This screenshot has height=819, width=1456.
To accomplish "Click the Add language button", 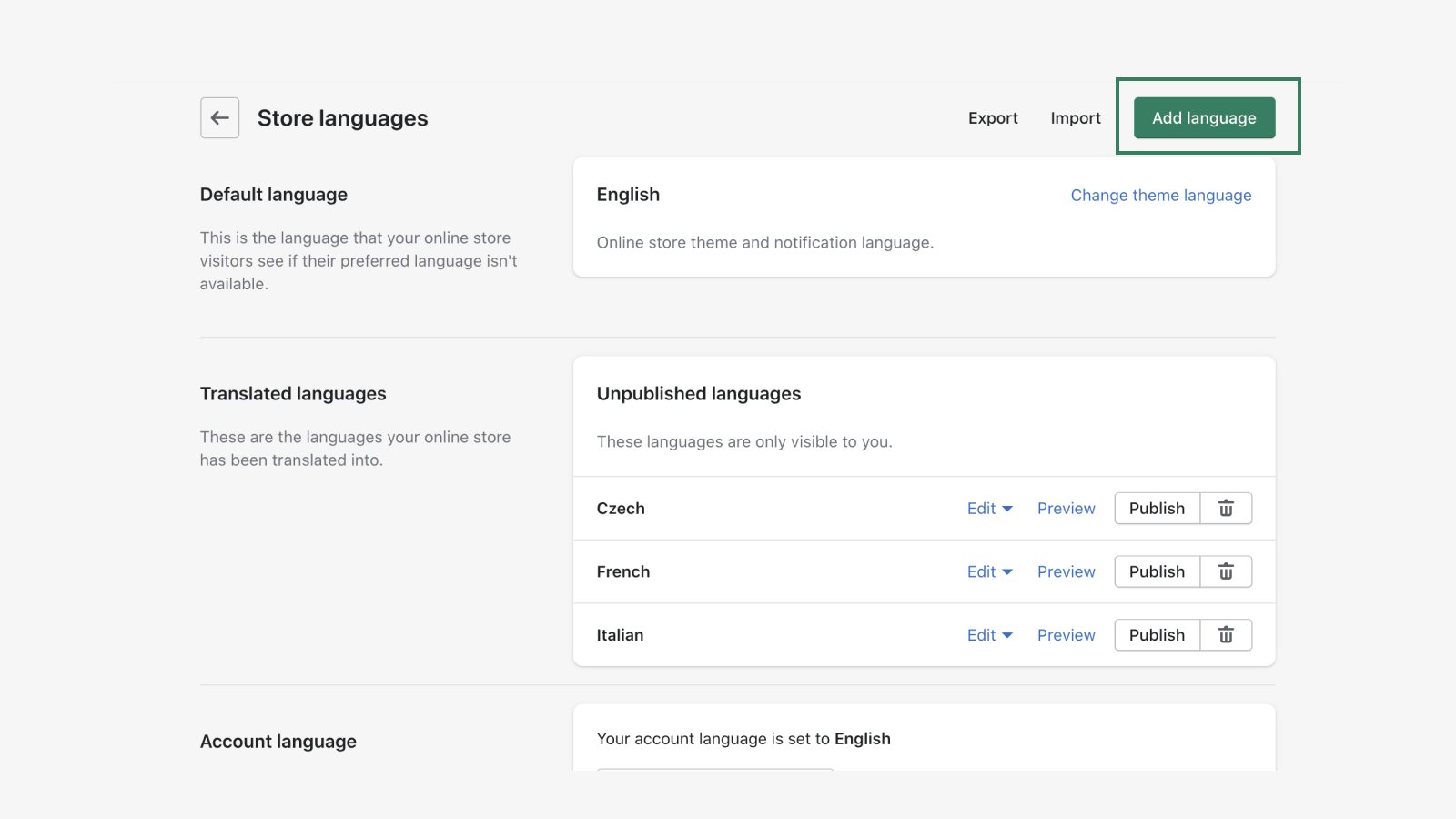I will pos(1204,118).
